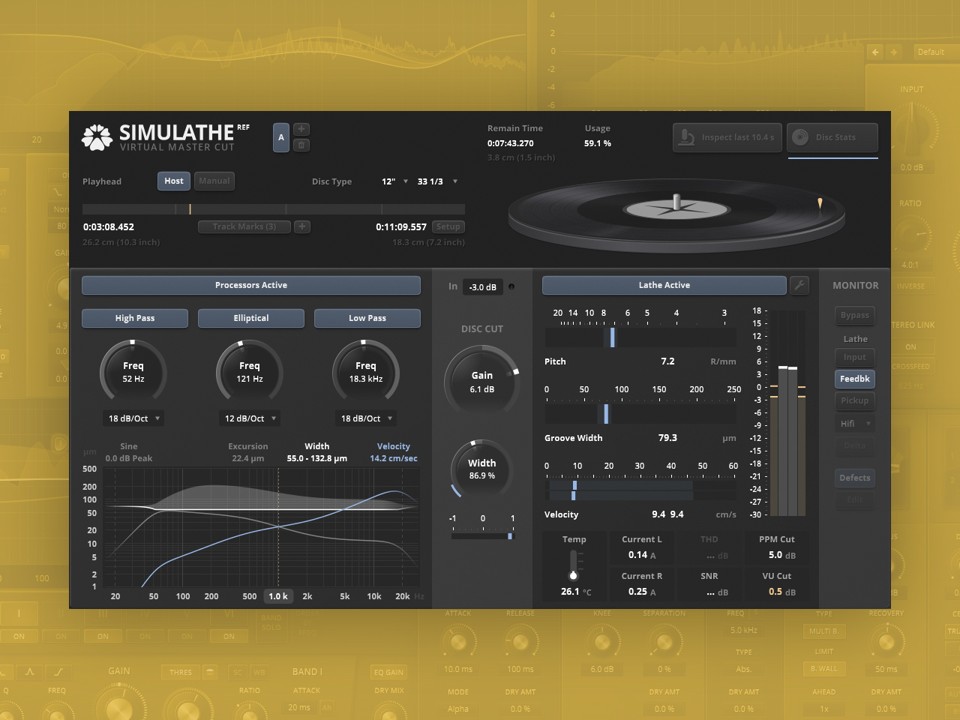Open the Hifi monitor dropdown
The height and width of the screenshot is (720, 960).
click(855, 424)
